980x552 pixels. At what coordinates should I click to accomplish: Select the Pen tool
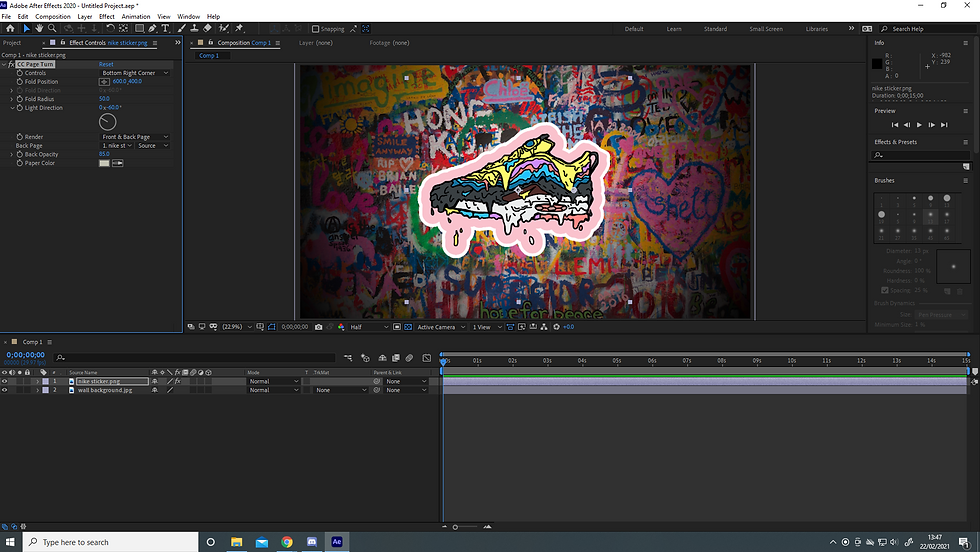pos(152,28)
